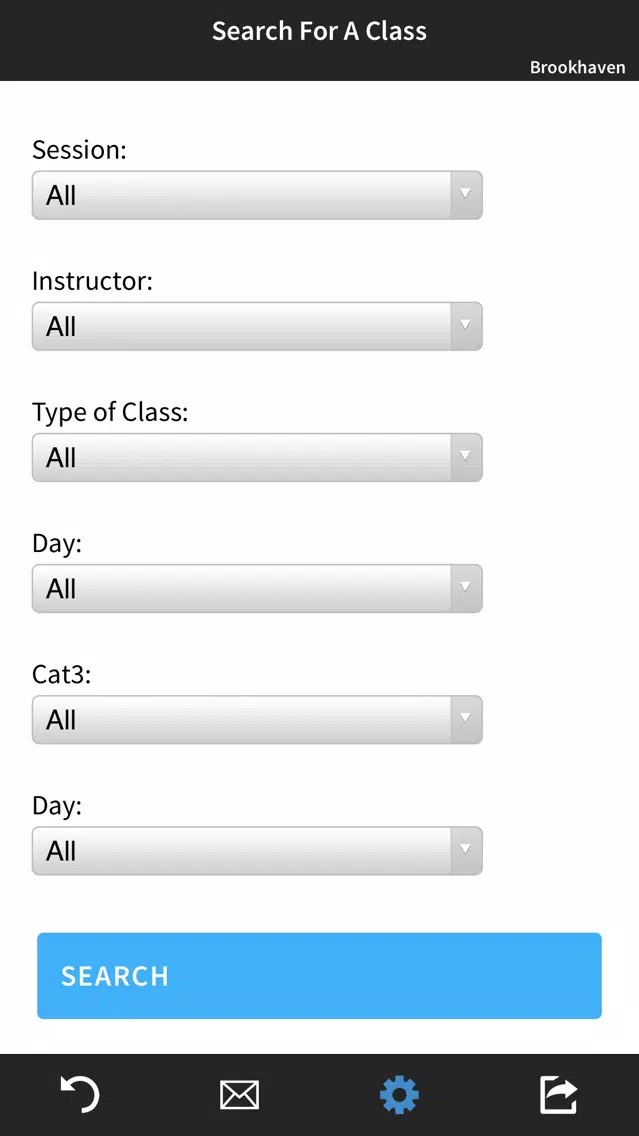This screenshot has width=639, height=1136.
Task: Click the Instructor field label
Action: coord(93,281)
